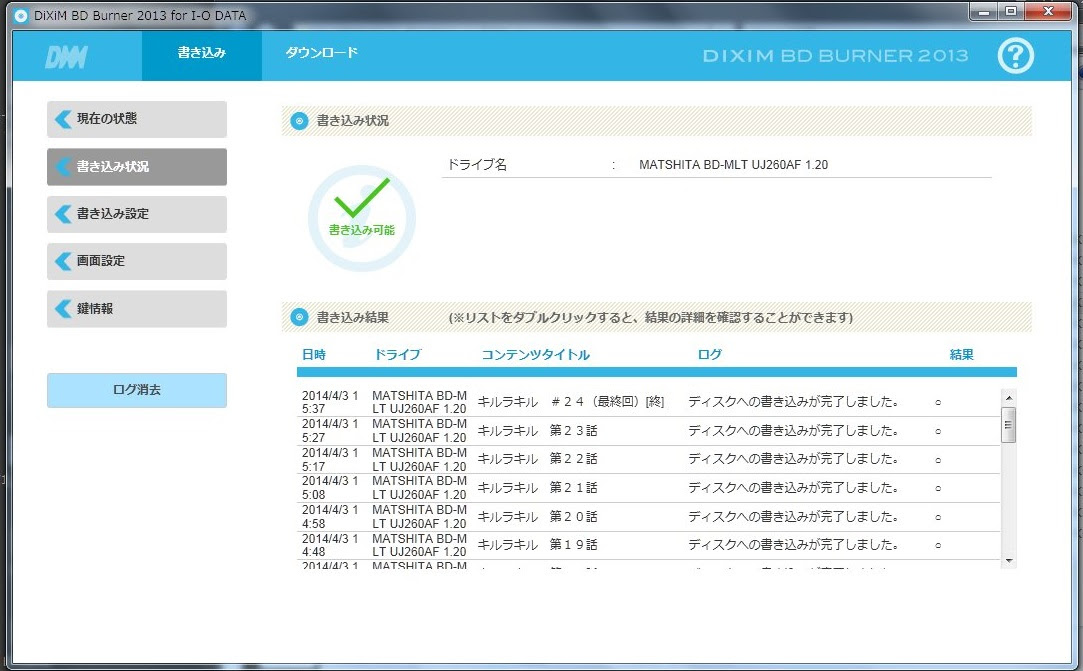Click the green checkmark 書き込み可能 status icon
Image resolution: width=1083 pixels, height=671 pixels.
(361, 218)
